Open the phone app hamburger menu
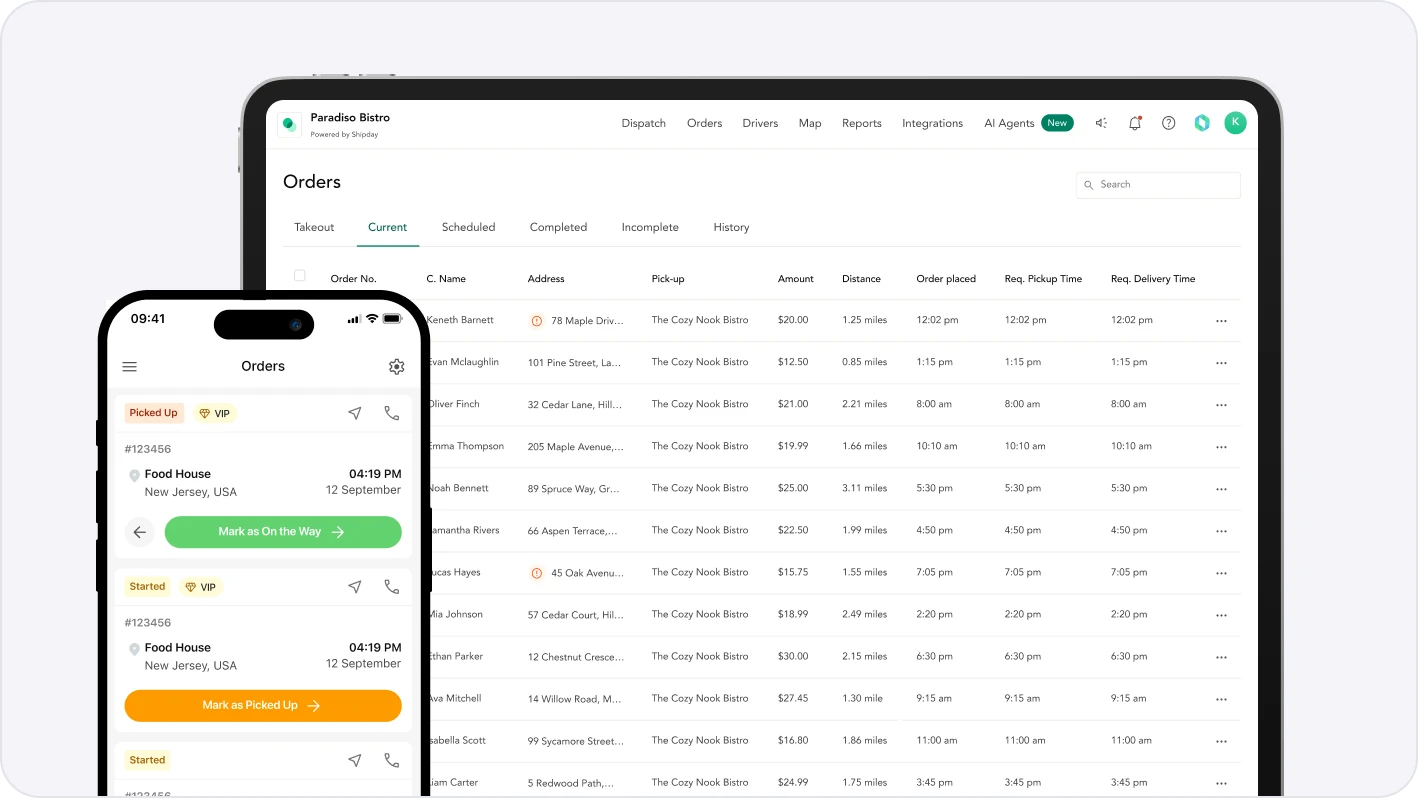1418x798 pixels. (130, 367)
